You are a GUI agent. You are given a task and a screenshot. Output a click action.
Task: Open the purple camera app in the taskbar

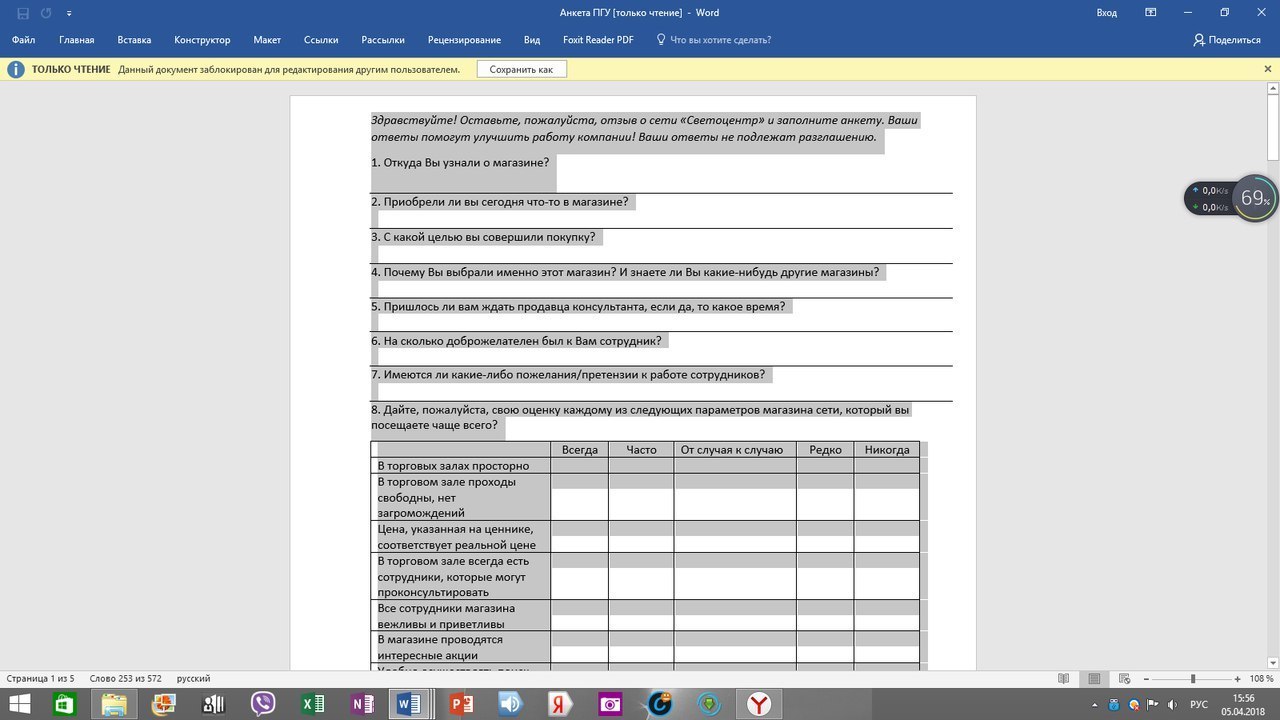(x=610, y=705)
